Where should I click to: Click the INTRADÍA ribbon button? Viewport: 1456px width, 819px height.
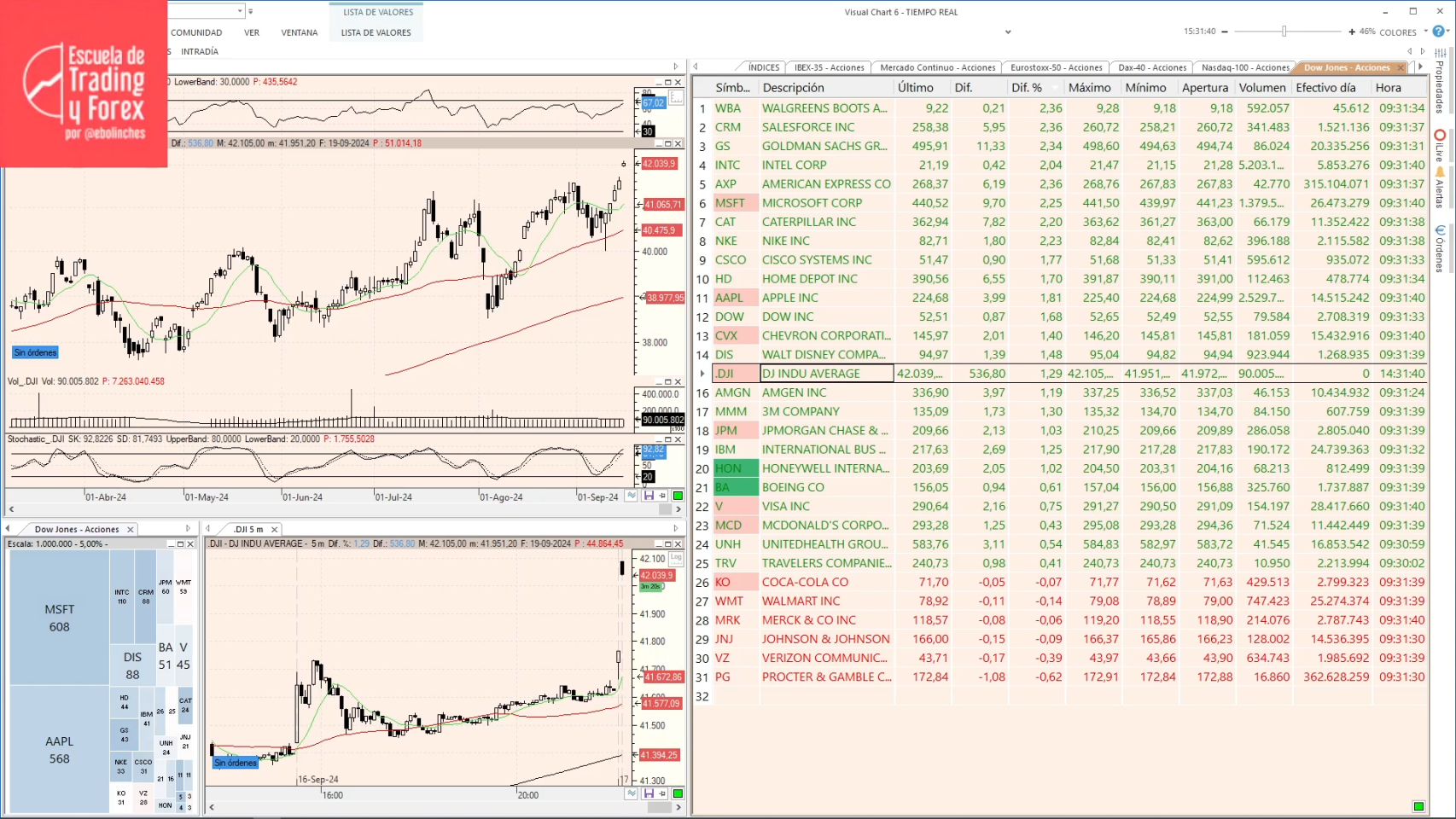coord(200,52)
